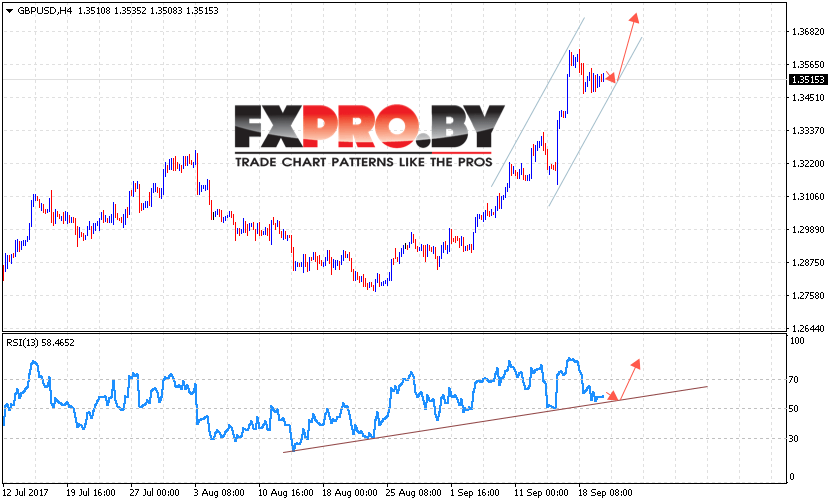Click the 1.29890 price axis value
Image resolution: width=829 pixels, height=504 pixels.
[807, 230]
